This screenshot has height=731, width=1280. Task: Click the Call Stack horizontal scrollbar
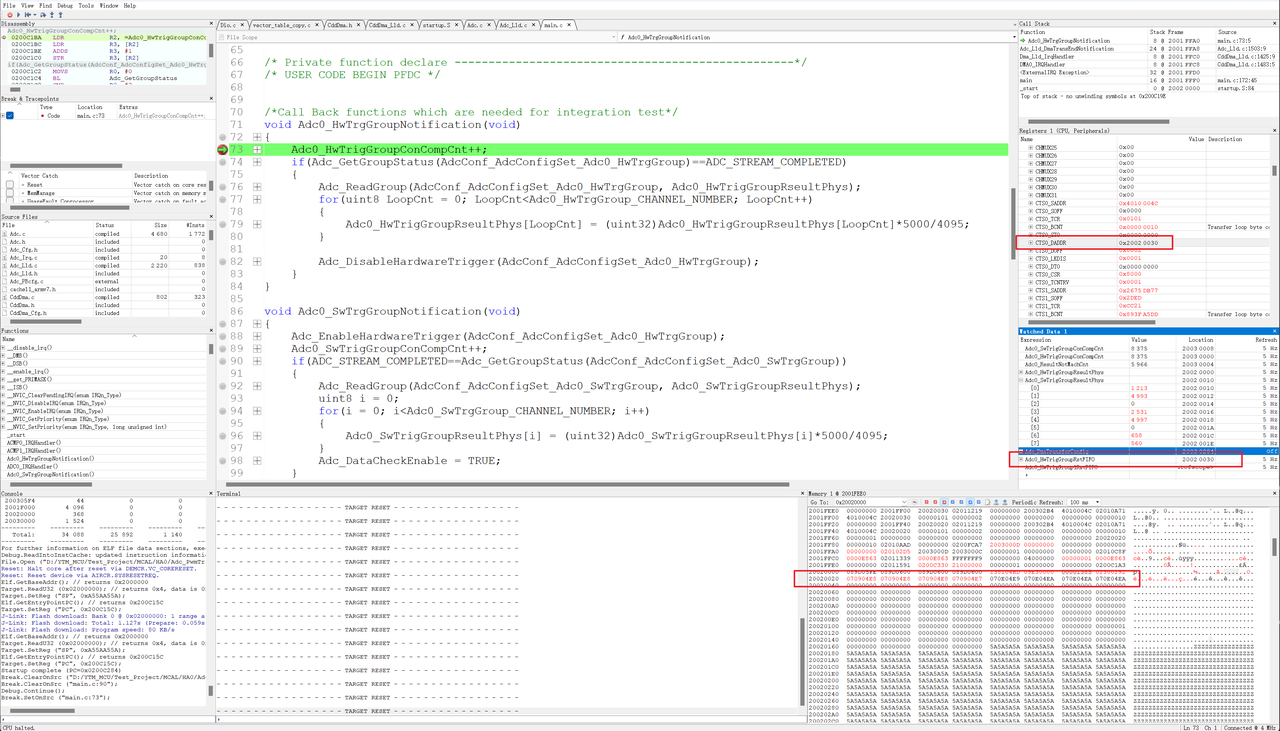point(1098,121)
